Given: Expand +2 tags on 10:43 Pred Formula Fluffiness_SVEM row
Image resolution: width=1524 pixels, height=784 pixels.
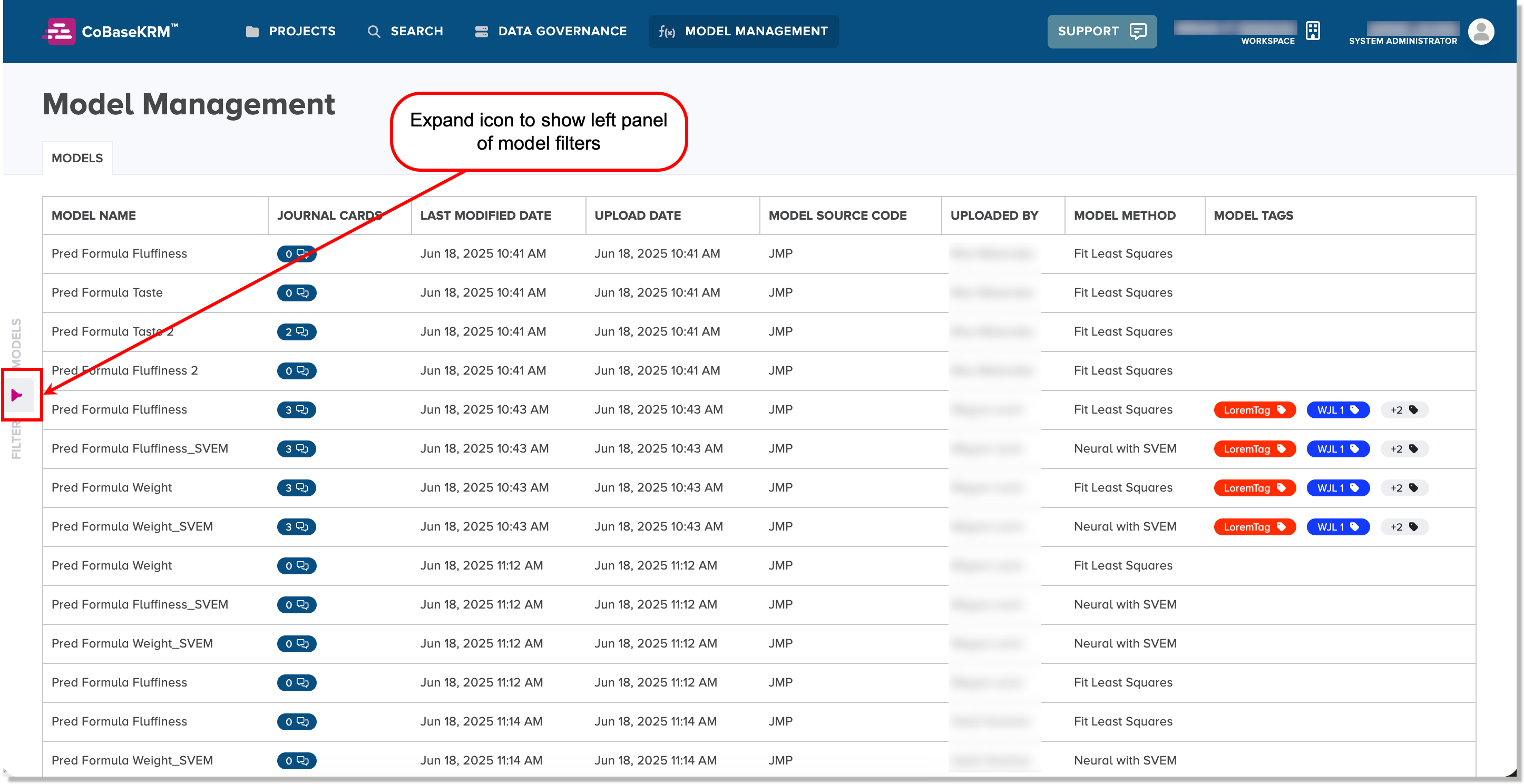Looking at the screenshot, I should coord(1404,449).
